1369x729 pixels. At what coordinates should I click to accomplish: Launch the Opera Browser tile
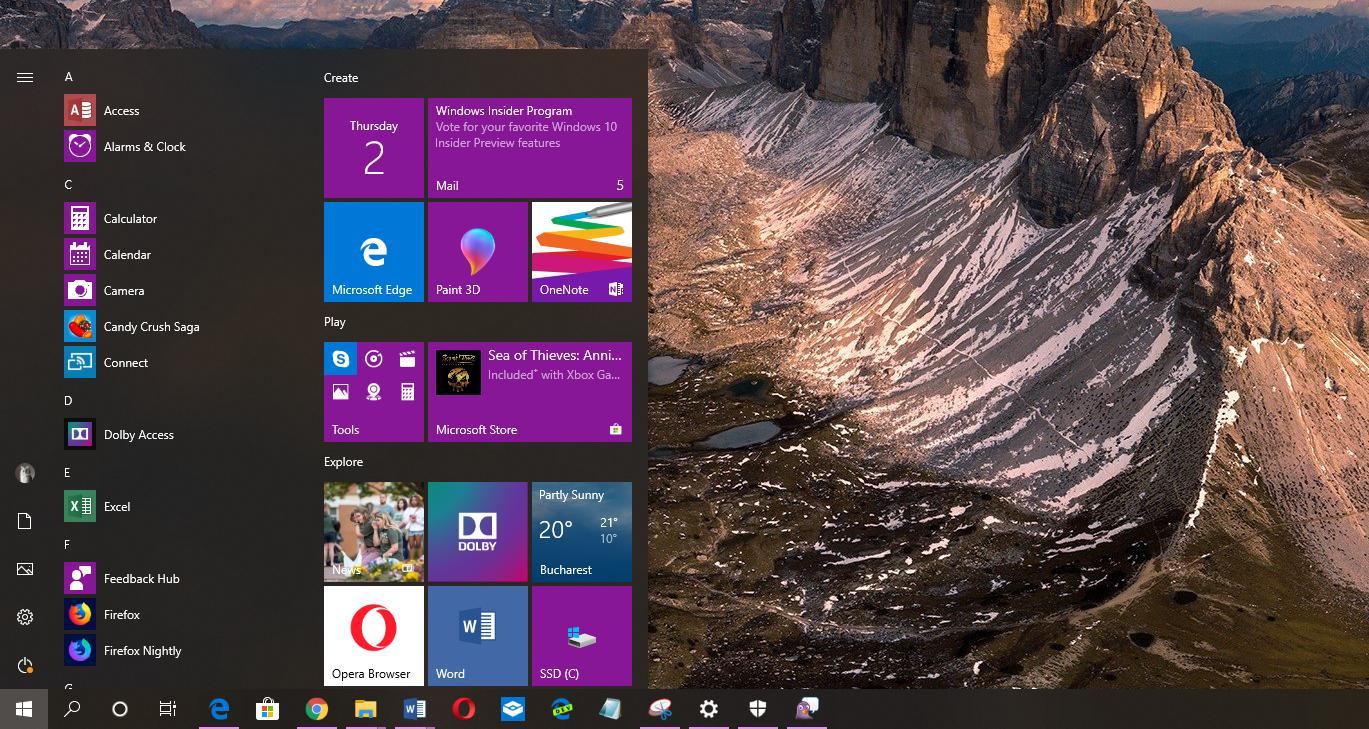point(374,636)
